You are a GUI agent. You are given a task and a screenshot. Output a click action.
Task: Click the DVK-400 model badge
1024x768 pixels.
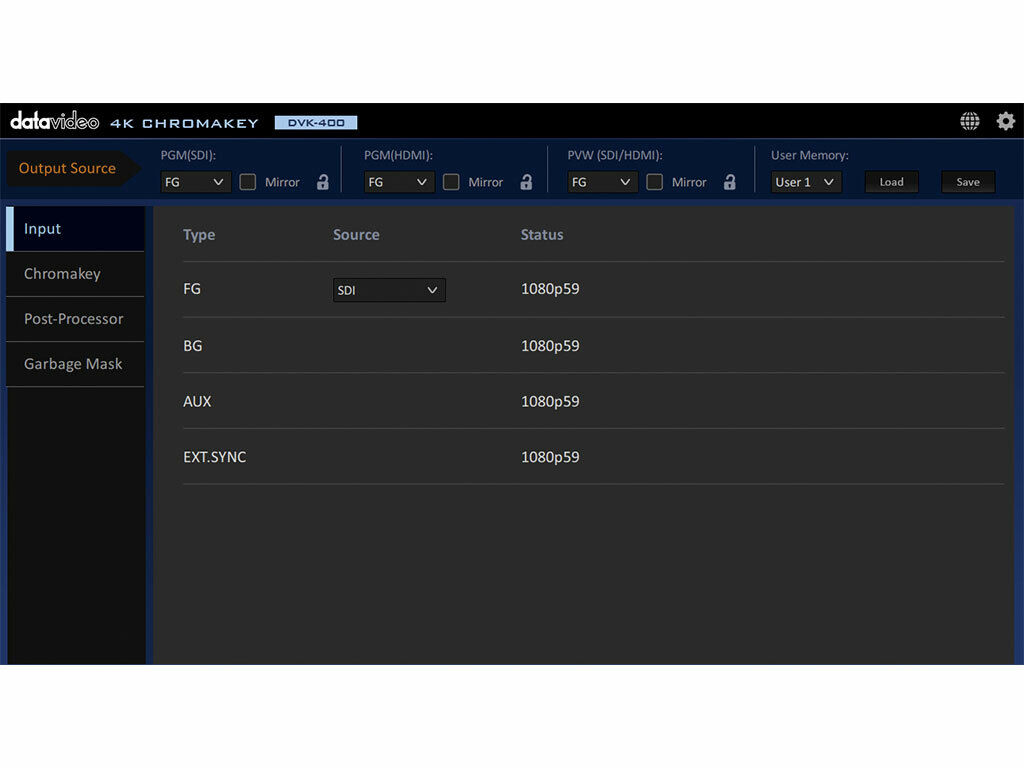point(316,123)
